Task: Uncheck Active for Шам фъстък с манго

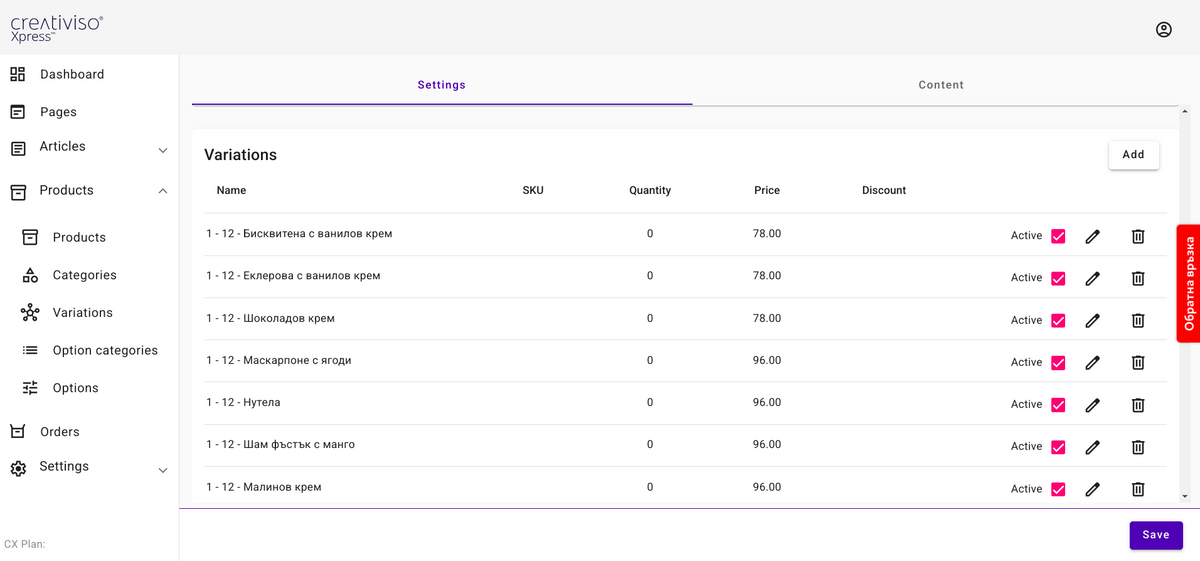Action: click(x=1058, y=447)
